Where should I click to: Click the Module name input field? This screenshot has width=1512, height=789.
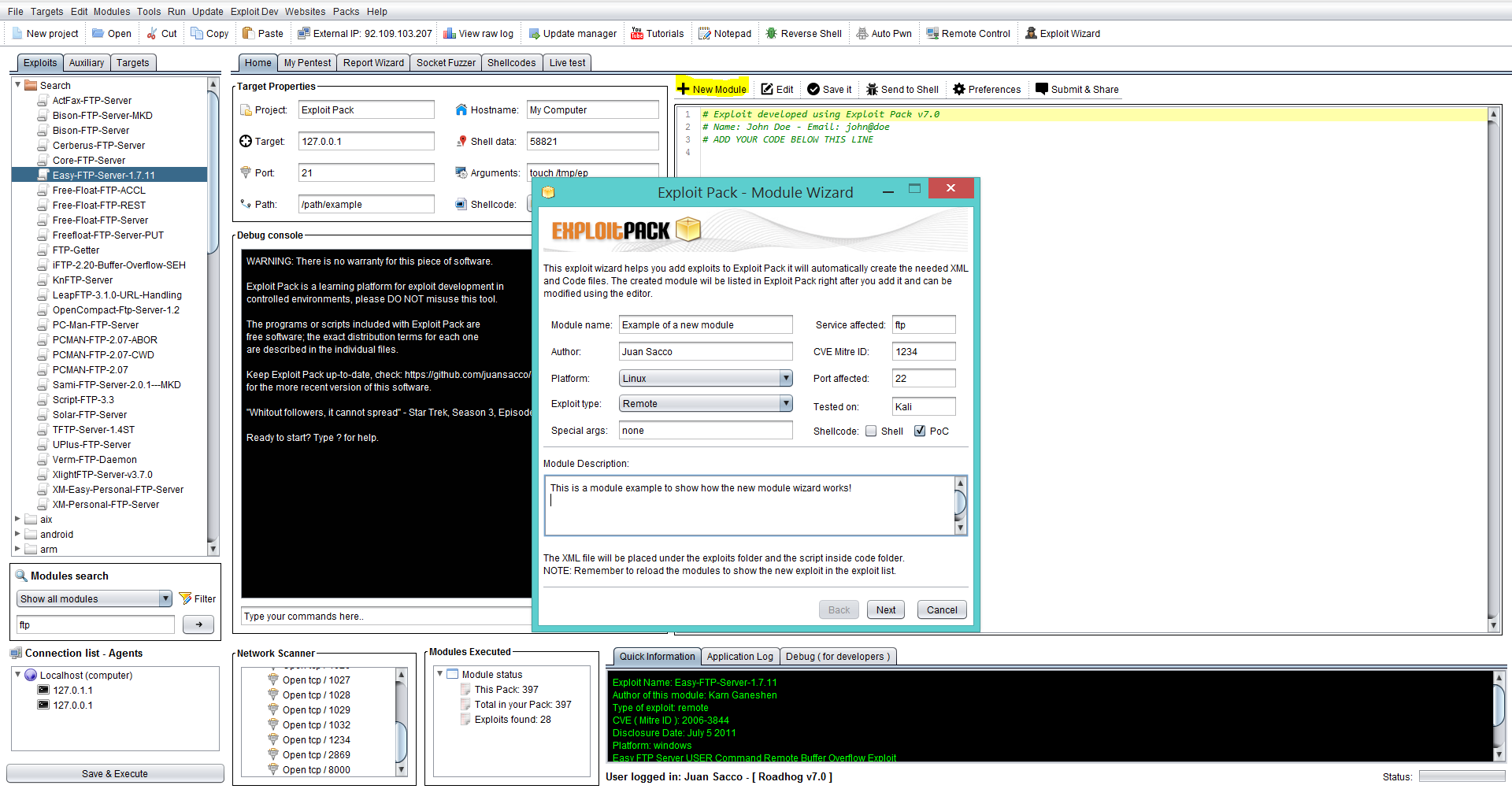[705, 325]
